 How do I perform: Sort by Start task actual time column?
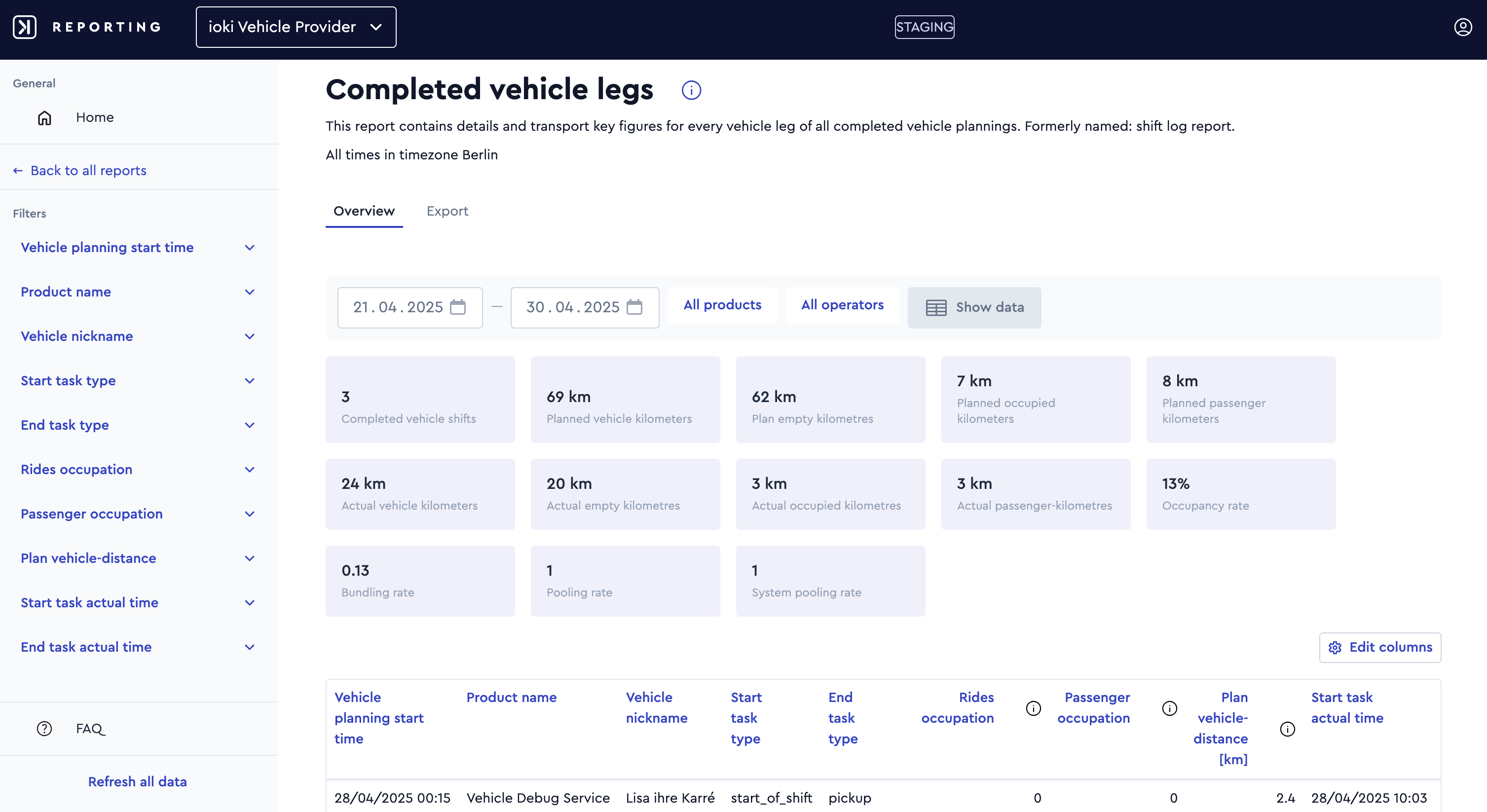coord(1347,707)
